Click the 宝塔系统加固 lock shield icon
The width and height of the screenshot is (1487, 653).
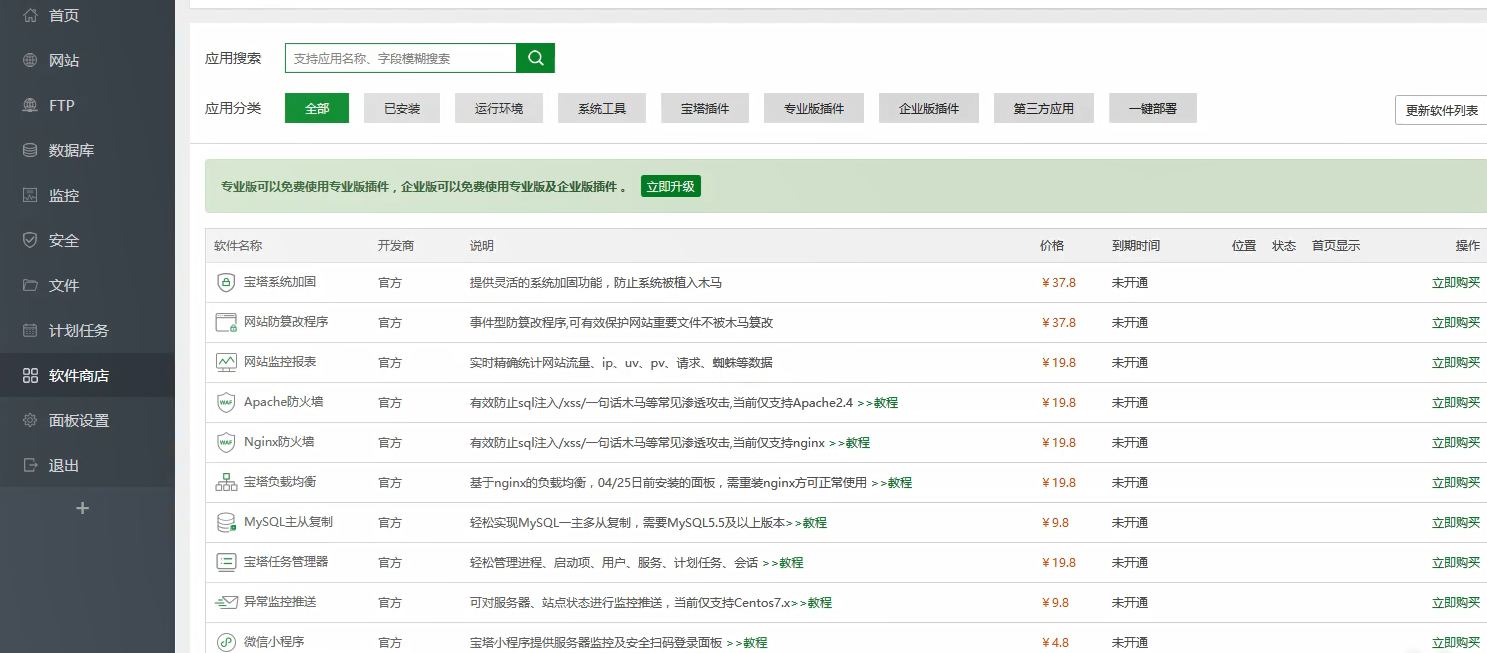[x=226, y=282]
